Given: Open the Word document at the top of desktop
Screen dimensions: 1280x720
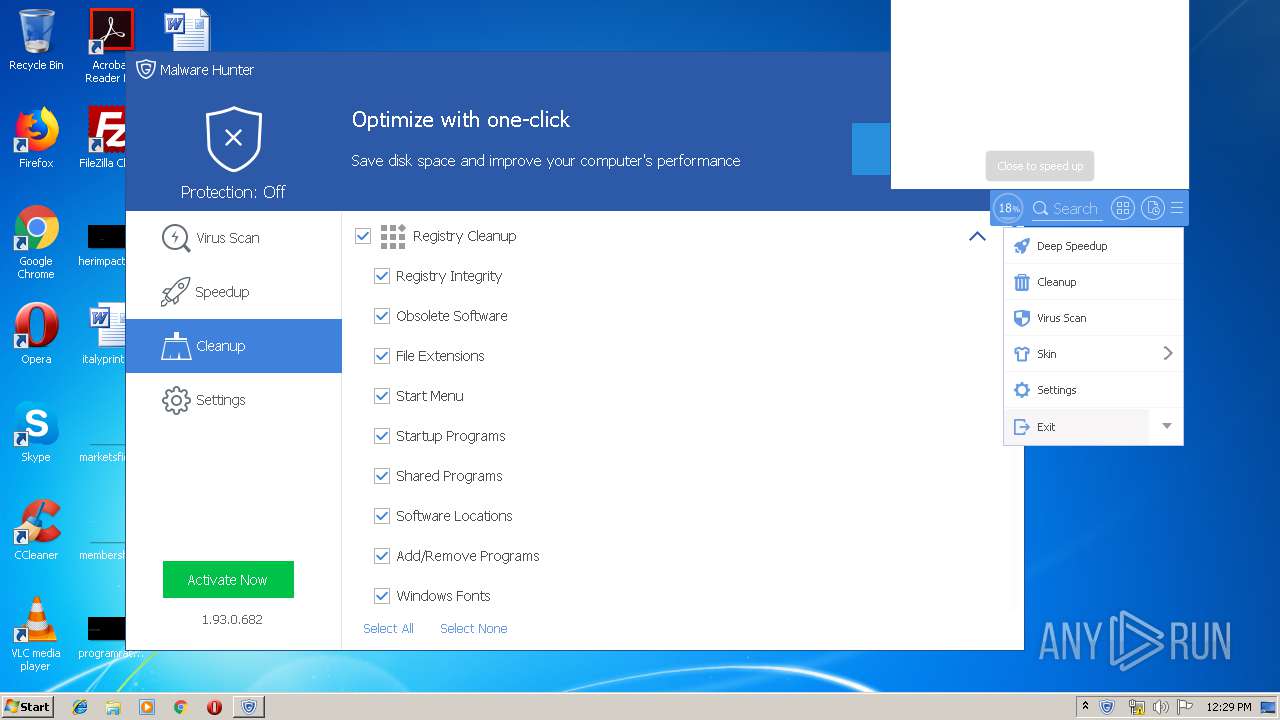Looking at the screenshot, I should pyautogui.click(x=187, y=30).
